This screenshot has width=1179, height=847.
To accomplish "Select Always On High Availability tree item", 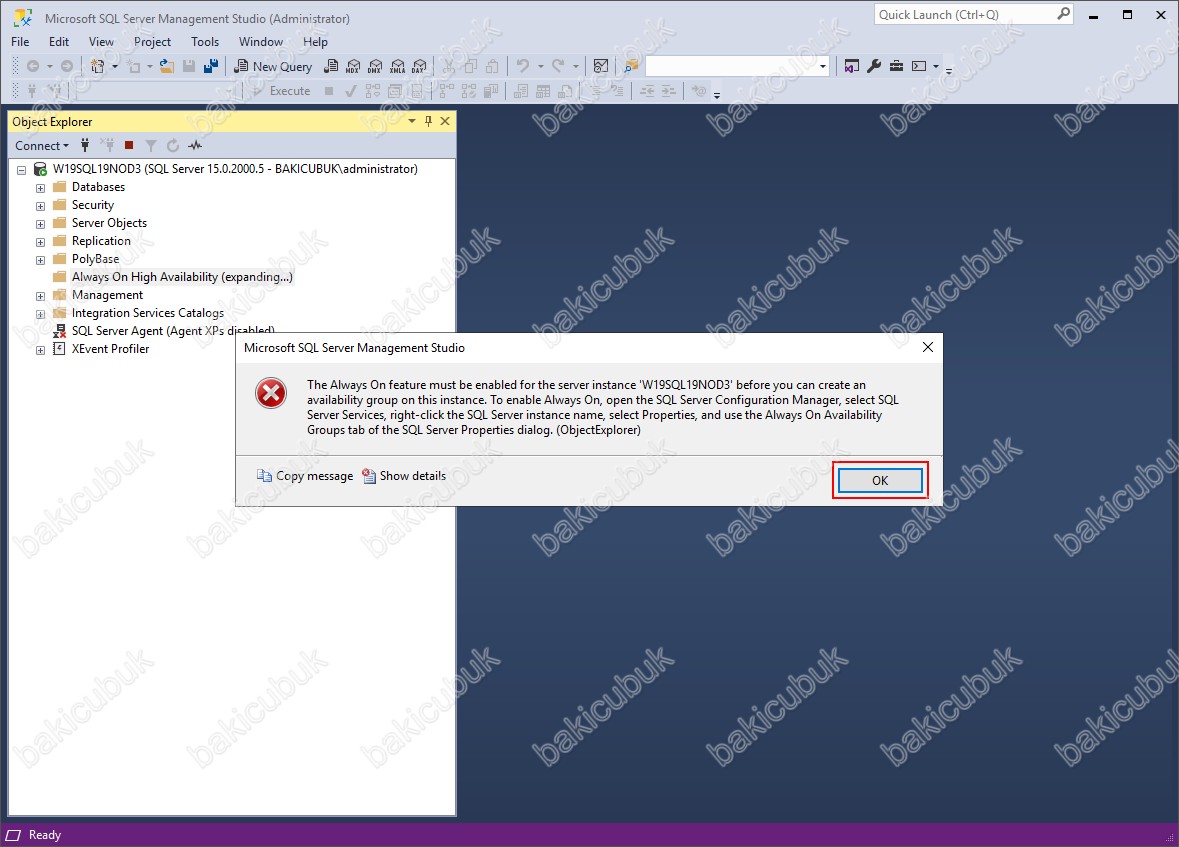I will tap(181, 277).
